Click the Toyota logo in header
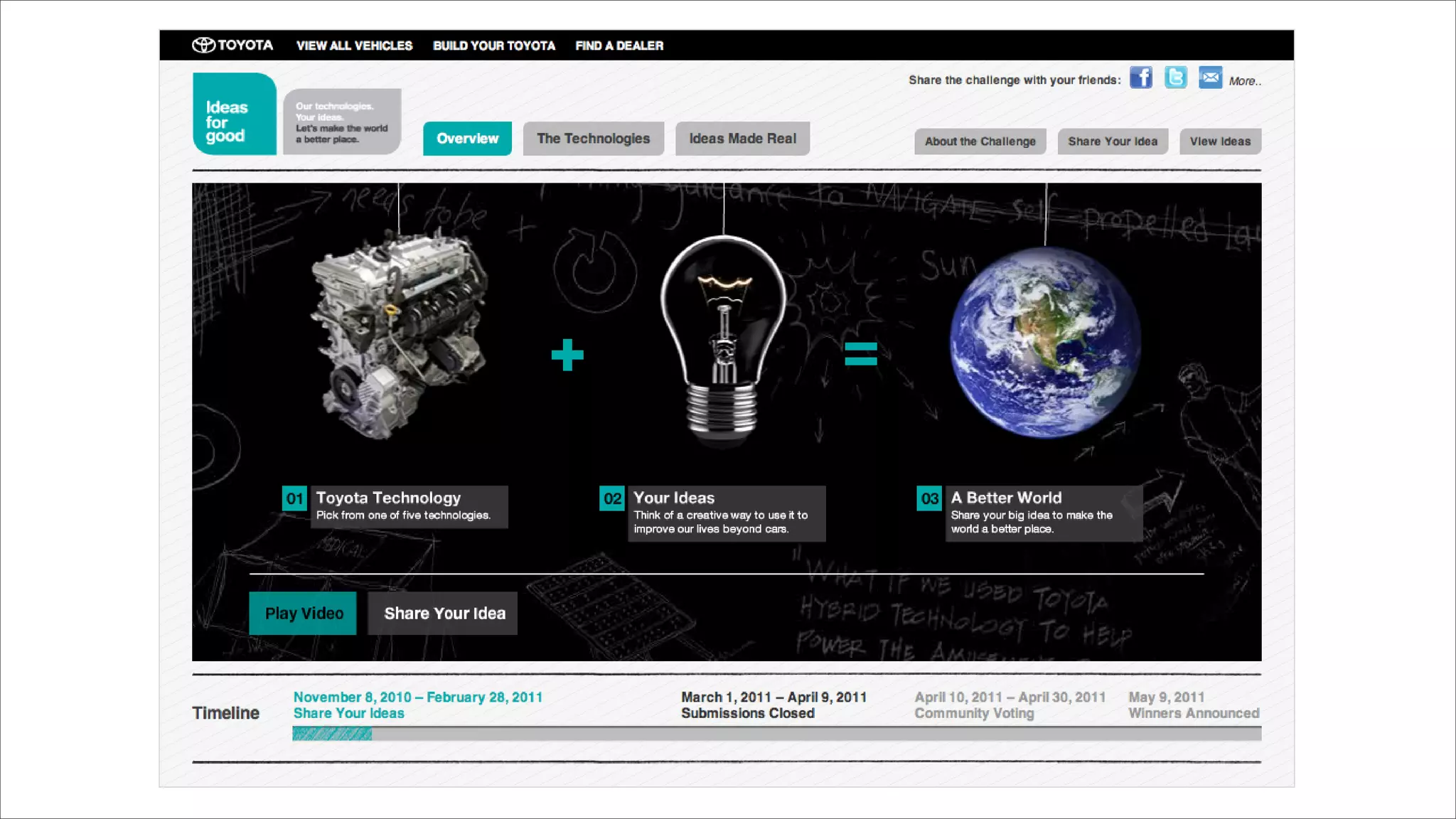Viewport: 1456px width, 819px height. point(232,45)
